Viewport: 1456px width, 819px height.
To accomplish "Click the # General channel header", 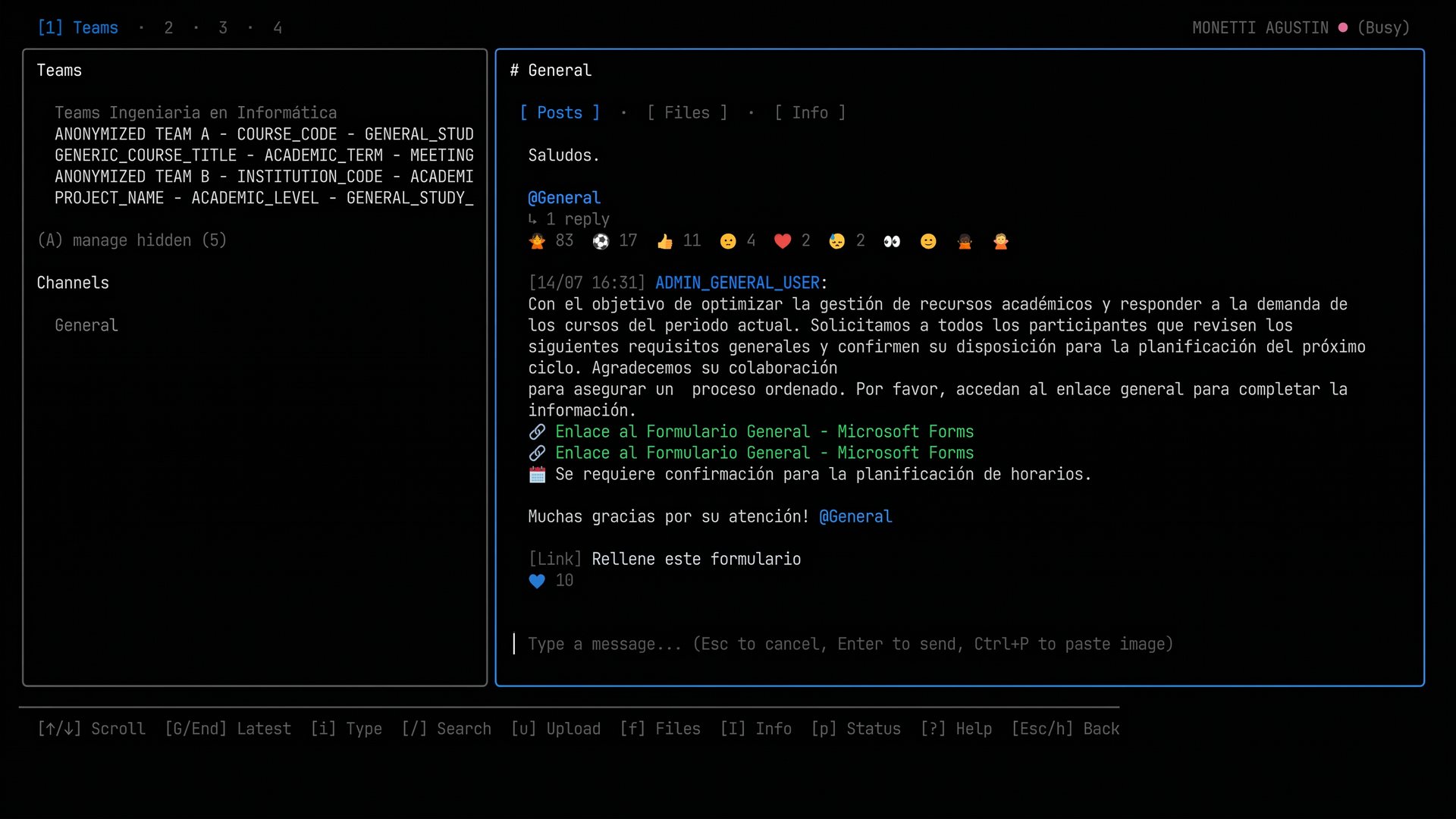I will (x=551, y=71).
